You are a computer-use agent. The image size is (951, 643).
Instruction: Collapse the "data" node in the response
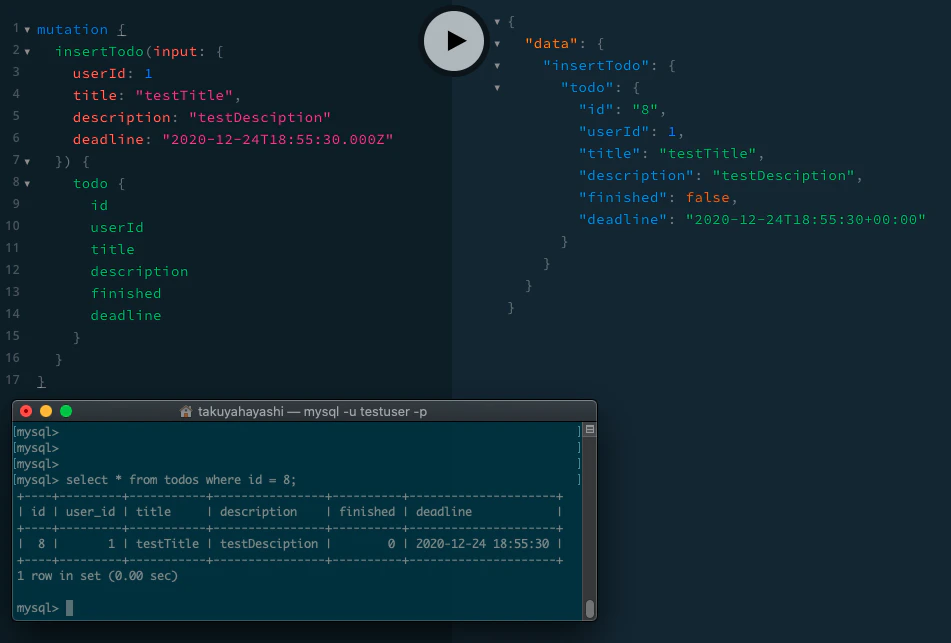pyautogui.click(x=497, y=44)
